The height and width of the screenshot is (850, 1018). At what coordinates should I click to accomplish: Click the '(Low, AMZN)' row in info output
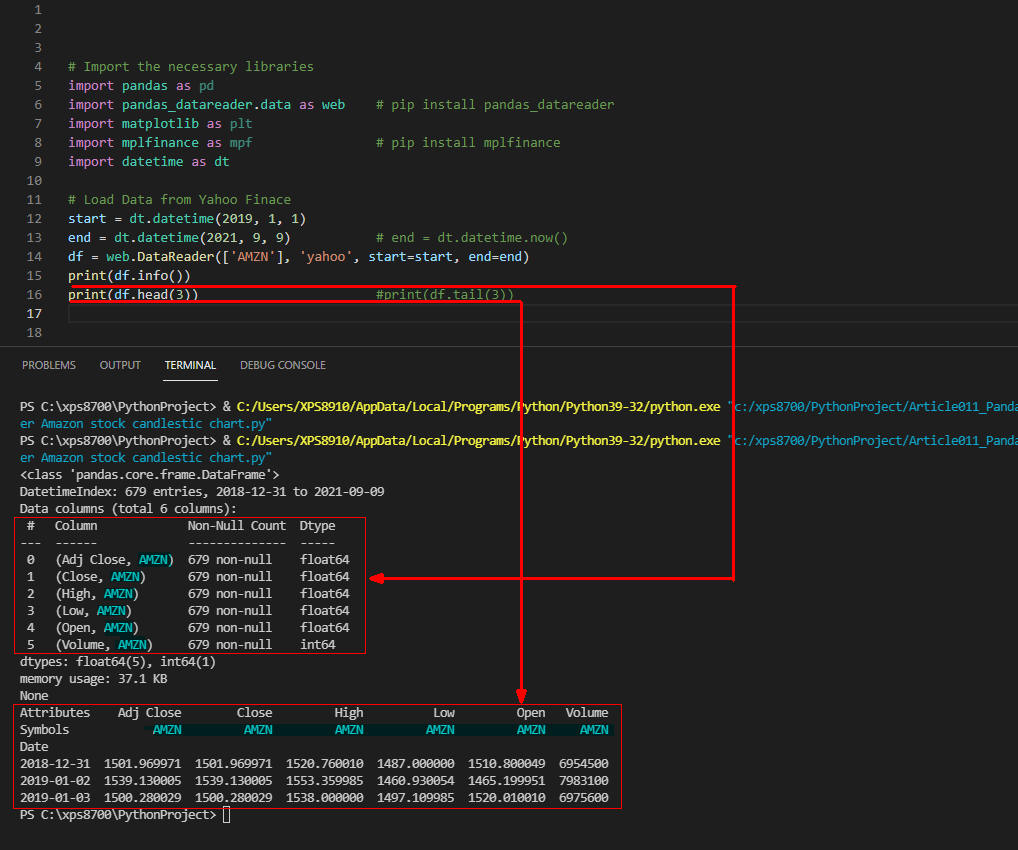coord(188,610)
